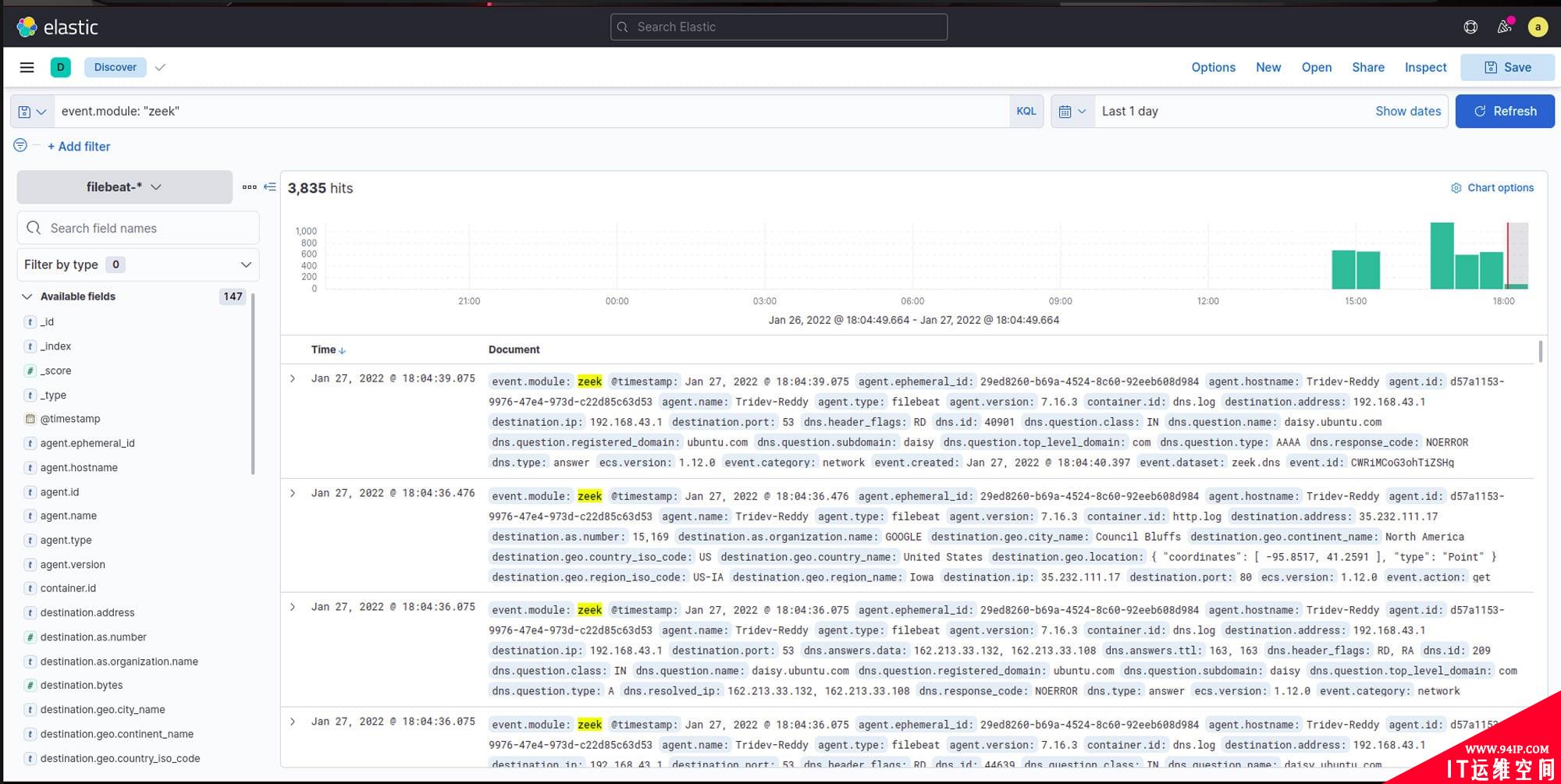Click + Add filter link
1561x784 pixels.
click(x=79, y=147)
